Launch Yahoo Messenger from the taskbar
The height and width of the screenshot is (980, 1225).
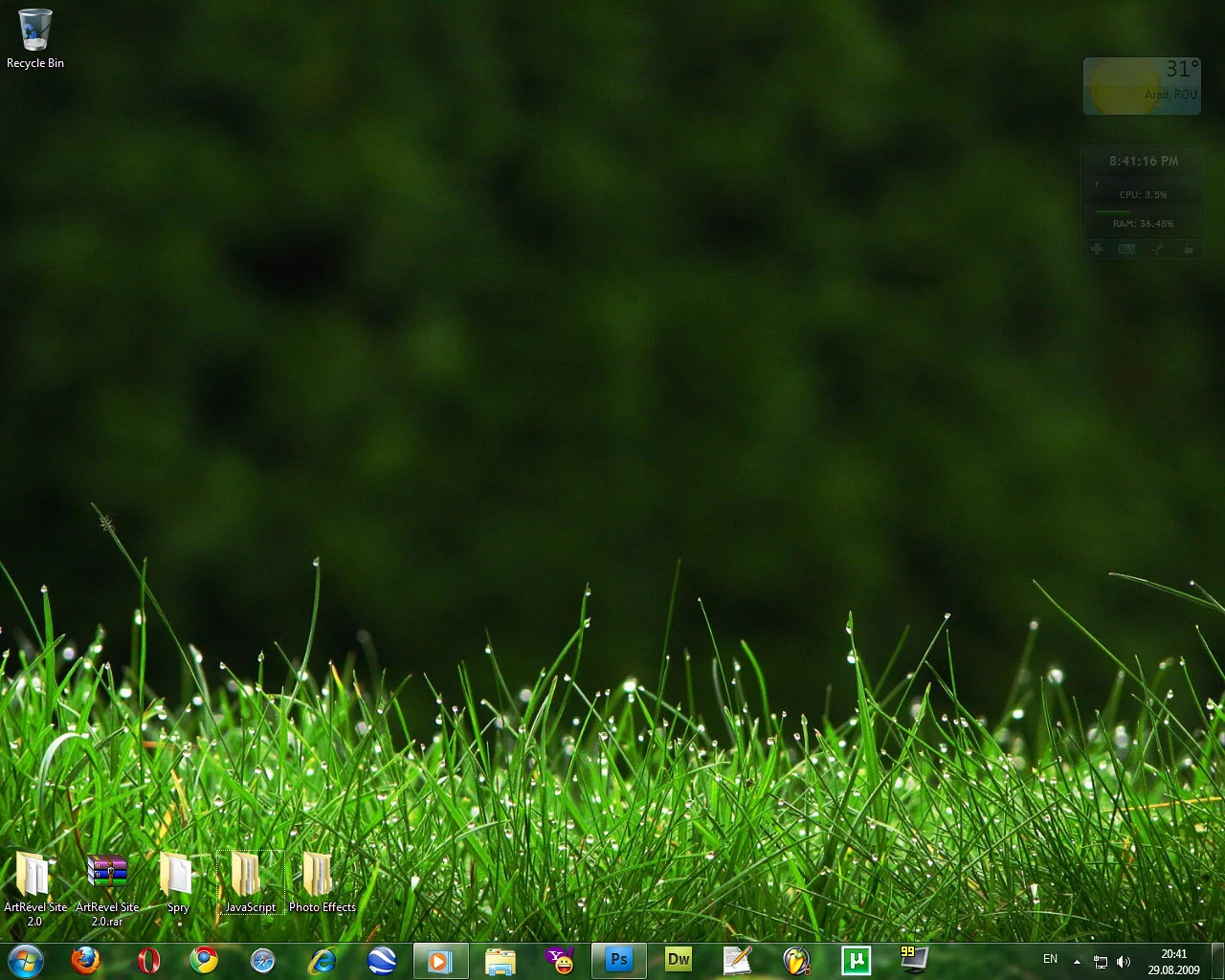[560, 960]
